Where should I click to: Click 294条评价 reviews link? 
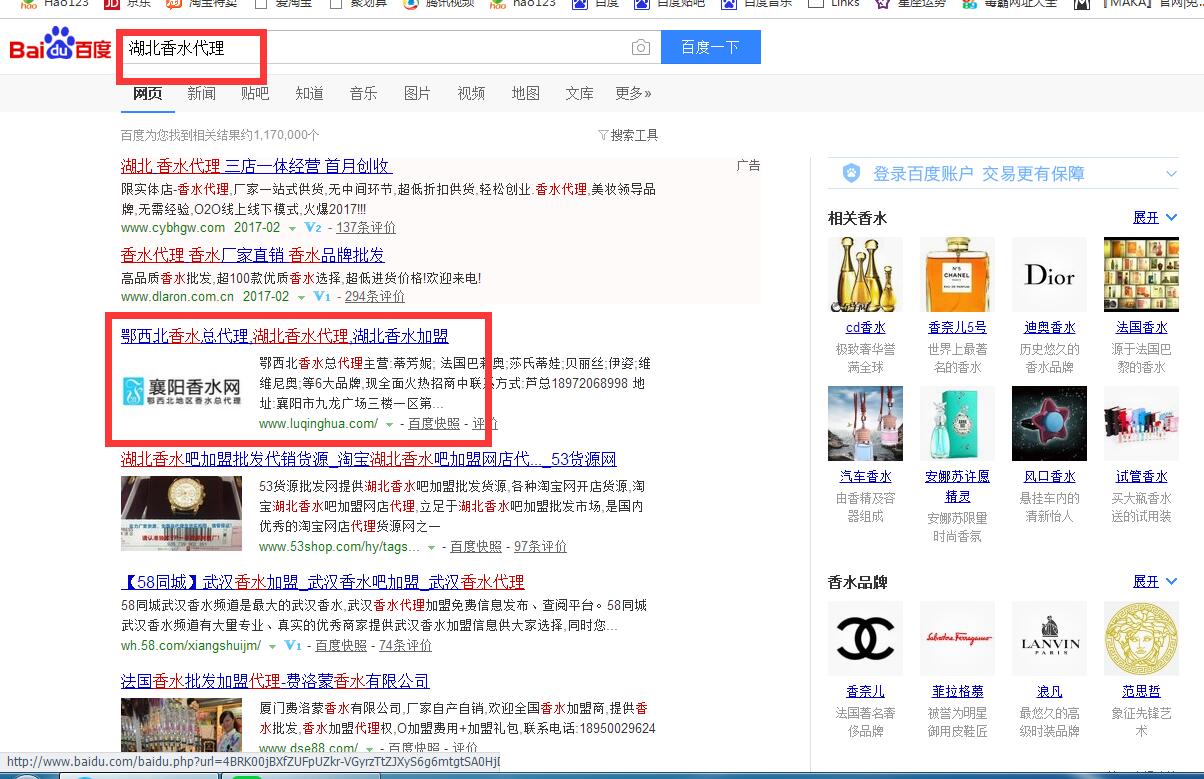coord(375,297)
